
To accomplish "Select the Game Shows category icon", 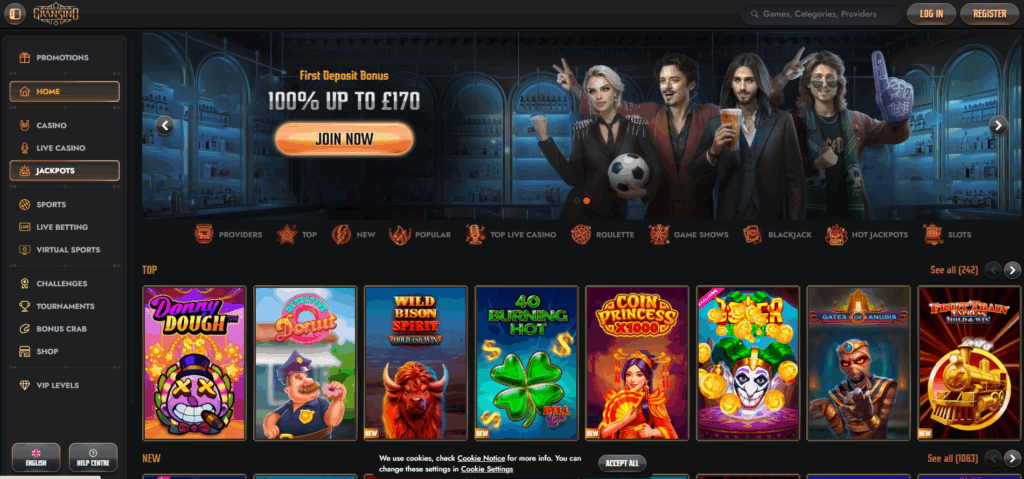I will 658,235.
